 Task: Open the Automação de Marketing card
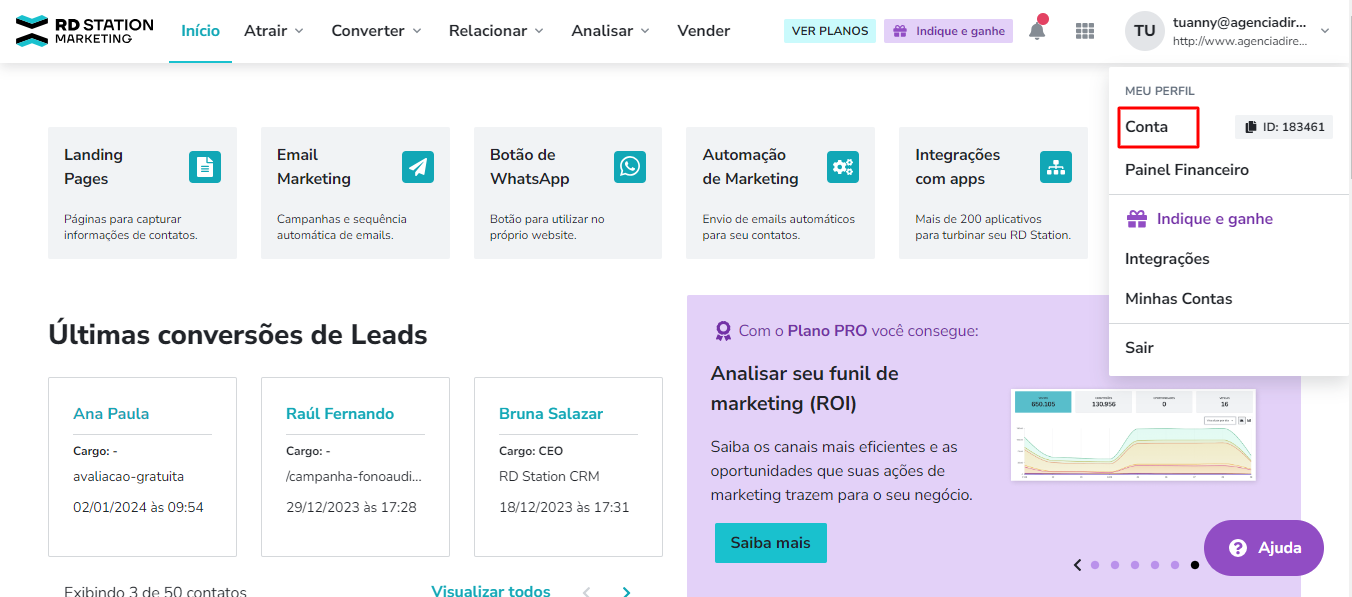[x=780, y=193]
